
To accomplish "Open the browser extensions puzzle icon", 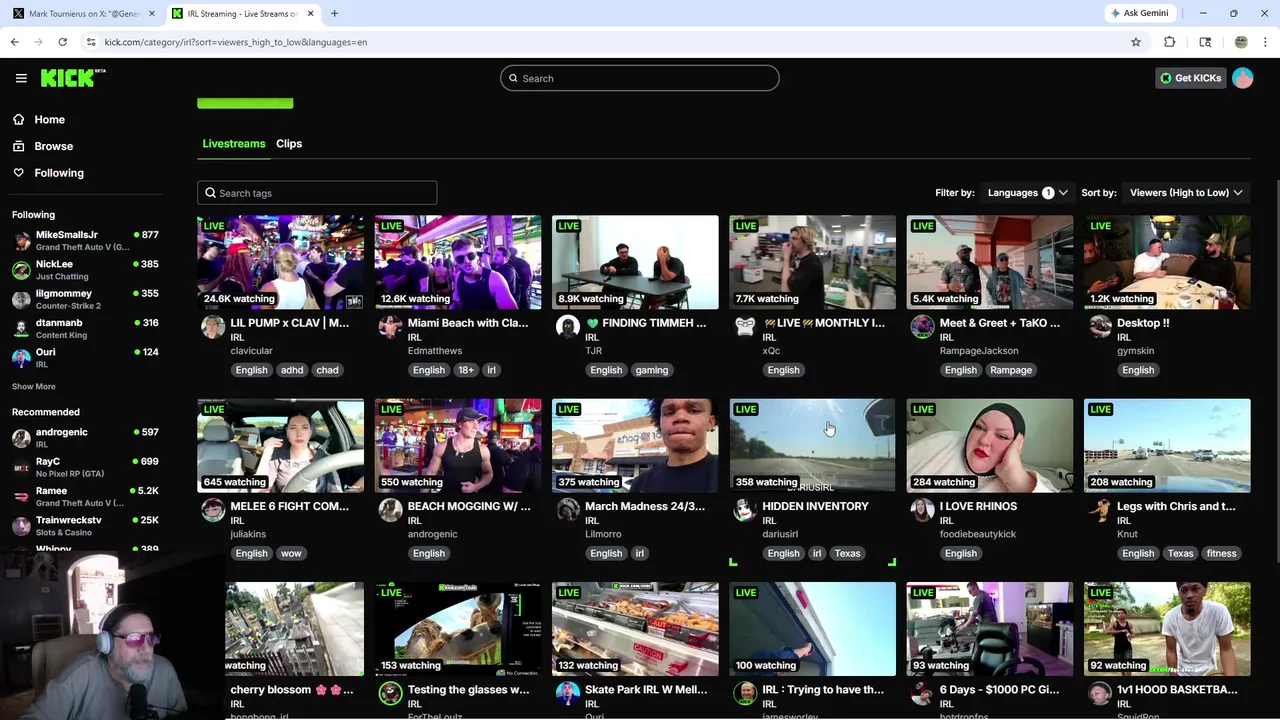I will tap(1169, 42).
